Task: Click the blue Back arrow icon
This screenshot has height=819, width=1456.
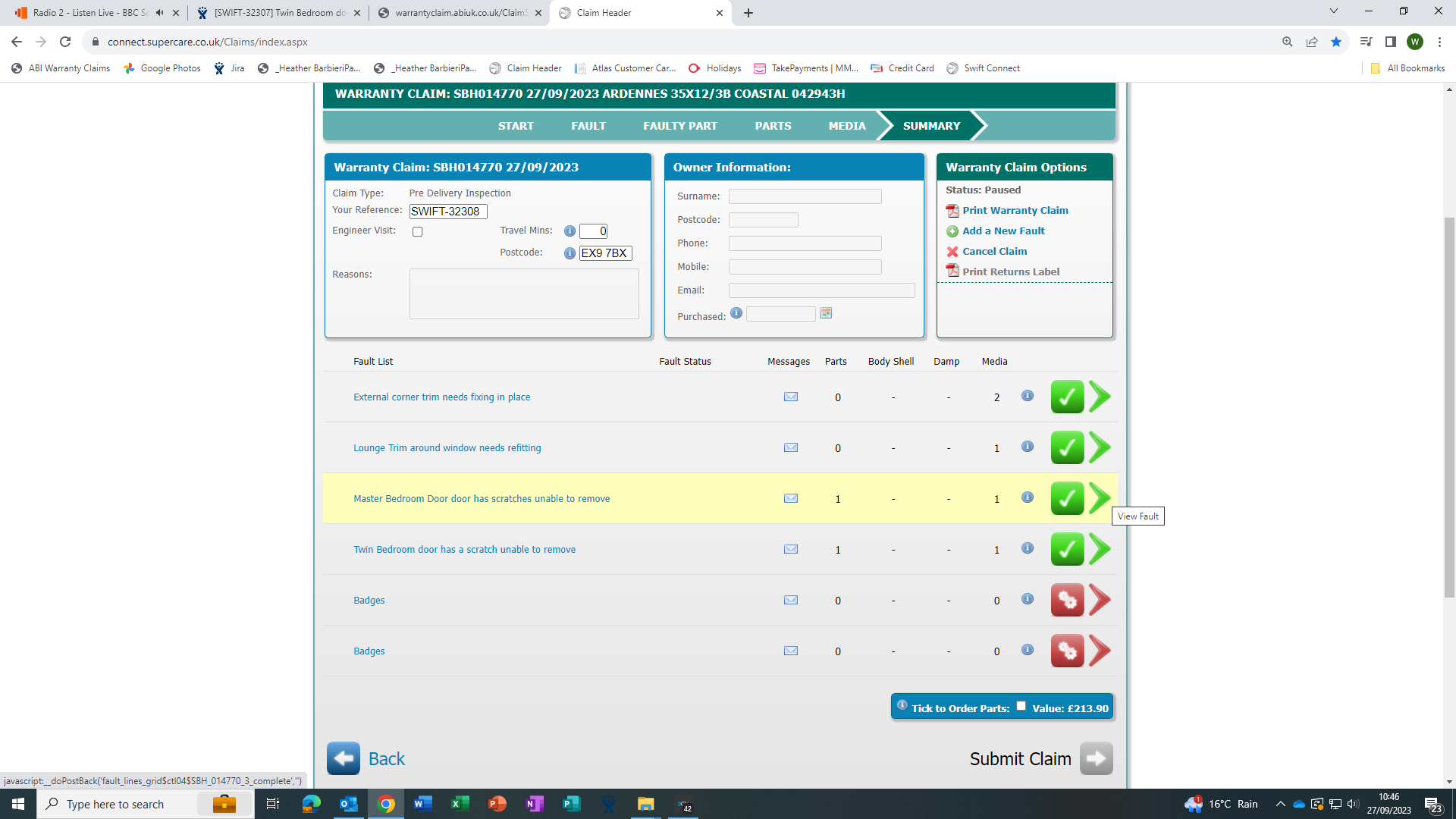Action: (x=344, y=758)
